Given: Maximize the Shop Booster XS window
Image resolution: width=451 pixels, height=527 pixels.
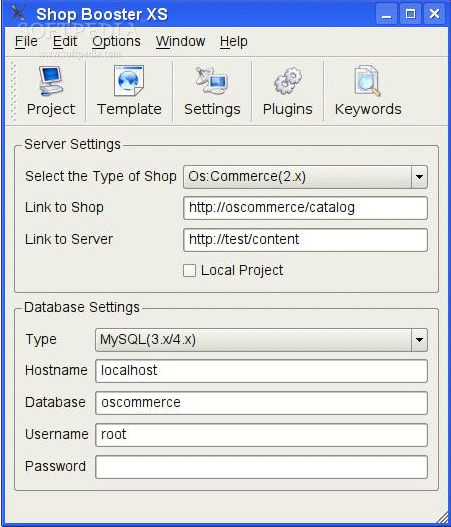Looking at the screenshot, I should pos(410,14).
